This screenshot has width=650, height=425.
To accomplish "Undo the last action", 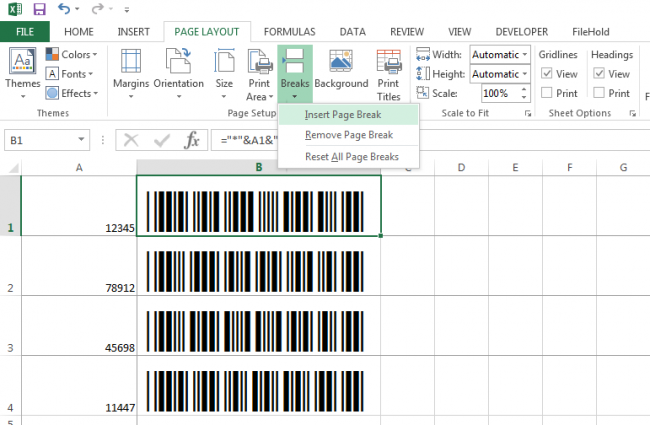I will tap(63, 8).
